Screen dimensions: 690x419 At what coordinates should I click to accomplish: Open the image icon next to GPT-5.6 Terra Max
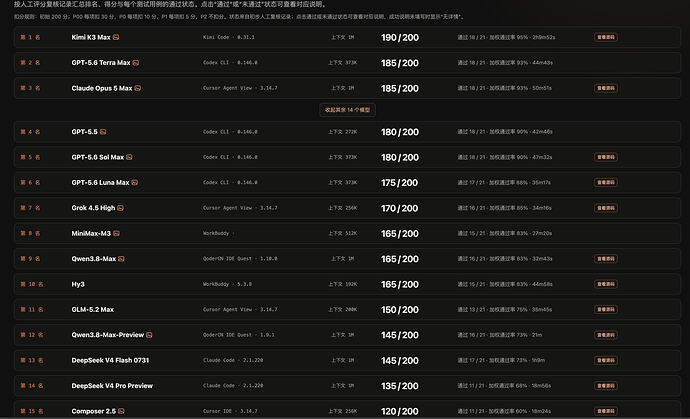136,63
